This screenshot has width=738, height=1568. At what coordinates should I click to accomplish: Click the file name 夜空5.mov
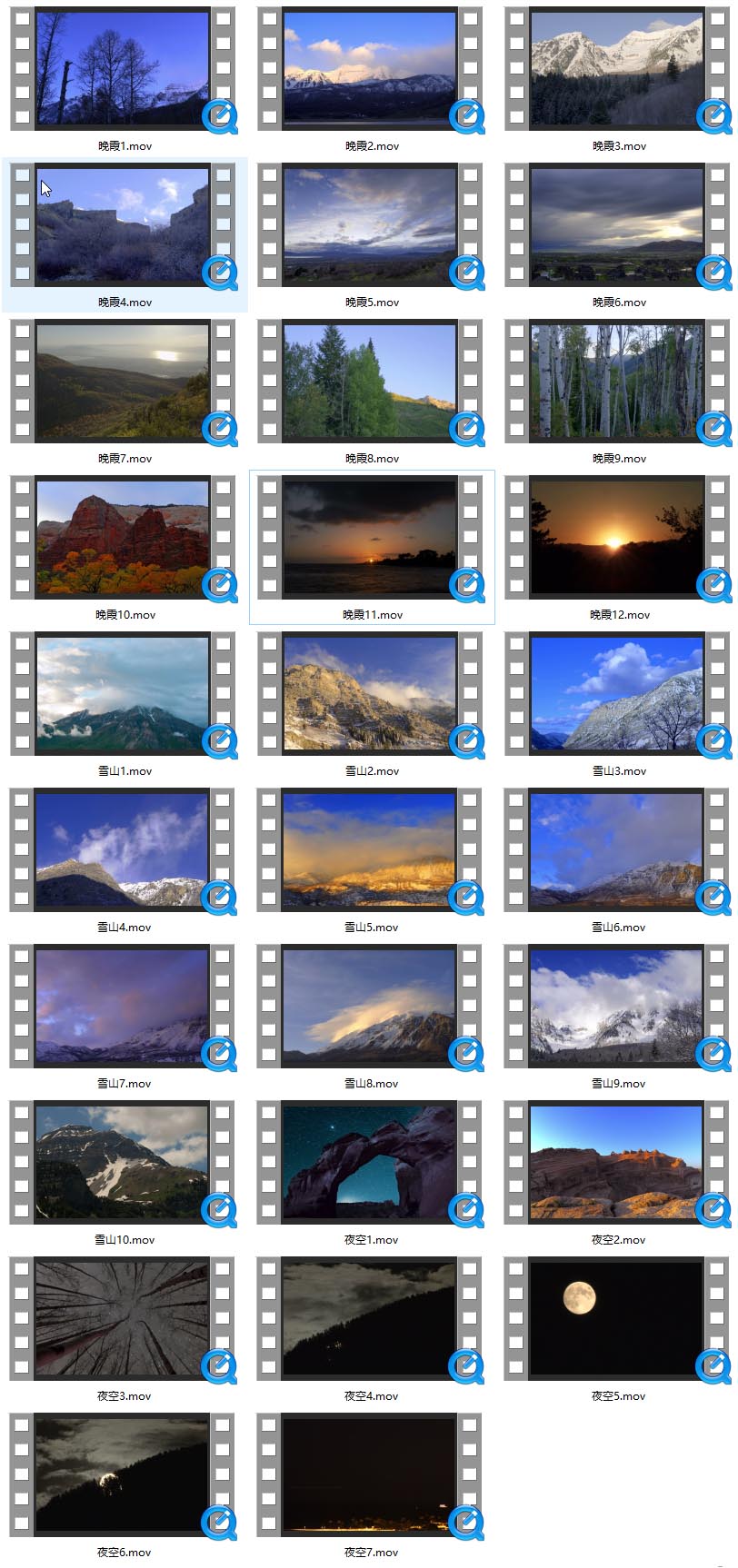(x=619, y=1396)
